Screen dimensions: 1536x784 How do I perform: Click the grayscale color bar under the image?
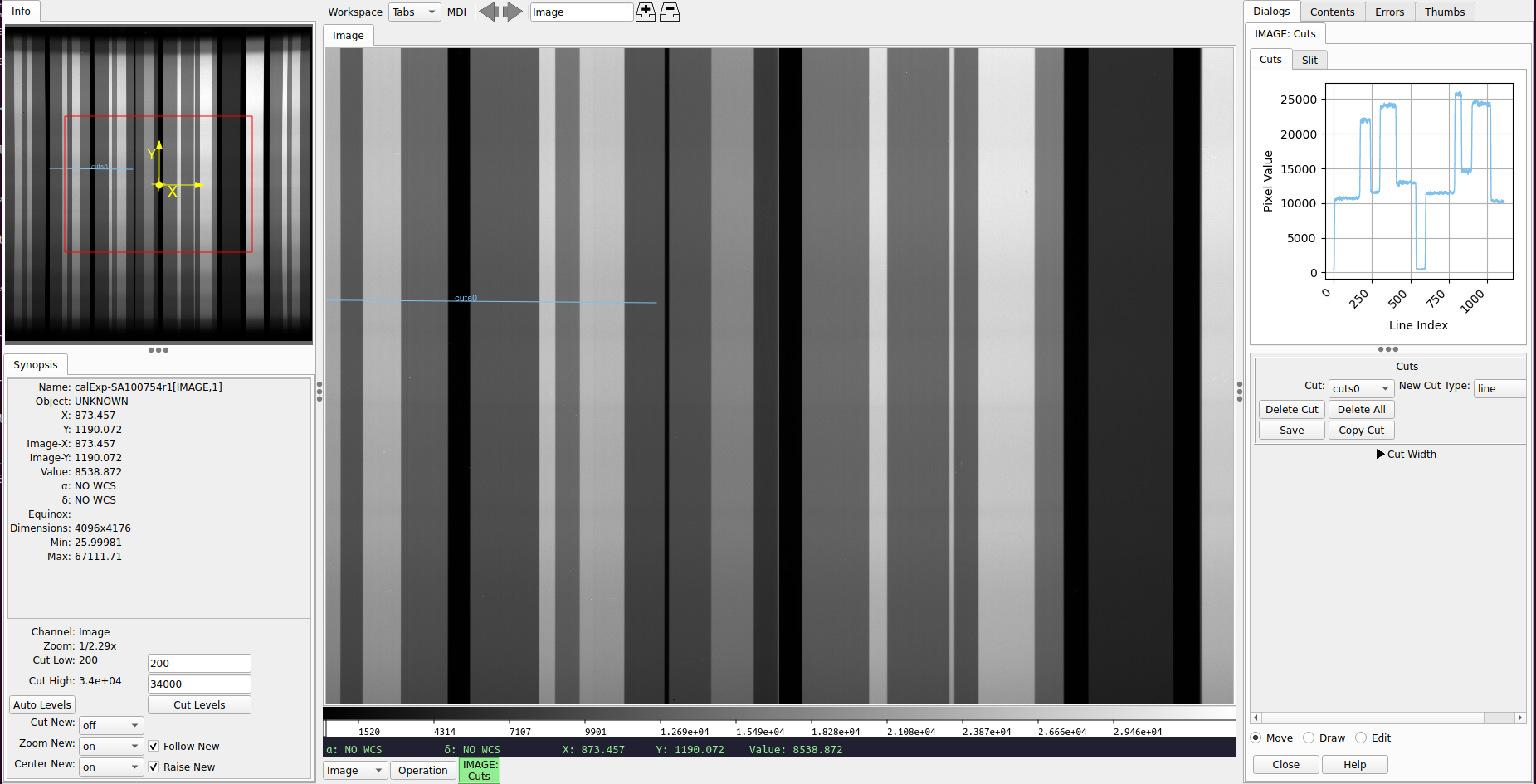pos(778,713)
